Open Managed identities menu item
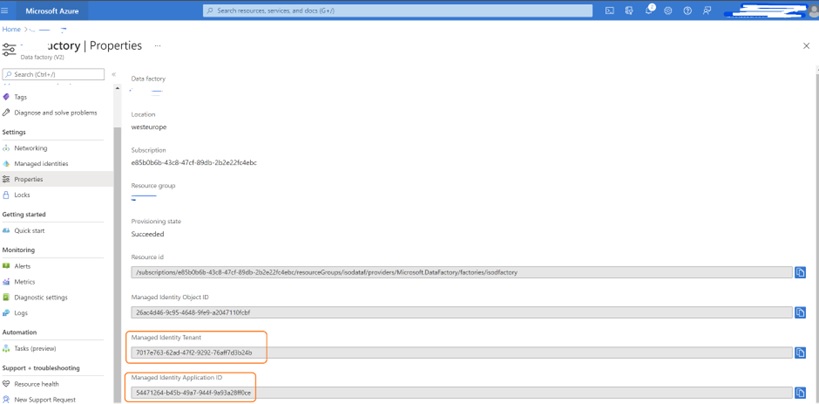Screen dimensions: 819x404 coord(41,163)
